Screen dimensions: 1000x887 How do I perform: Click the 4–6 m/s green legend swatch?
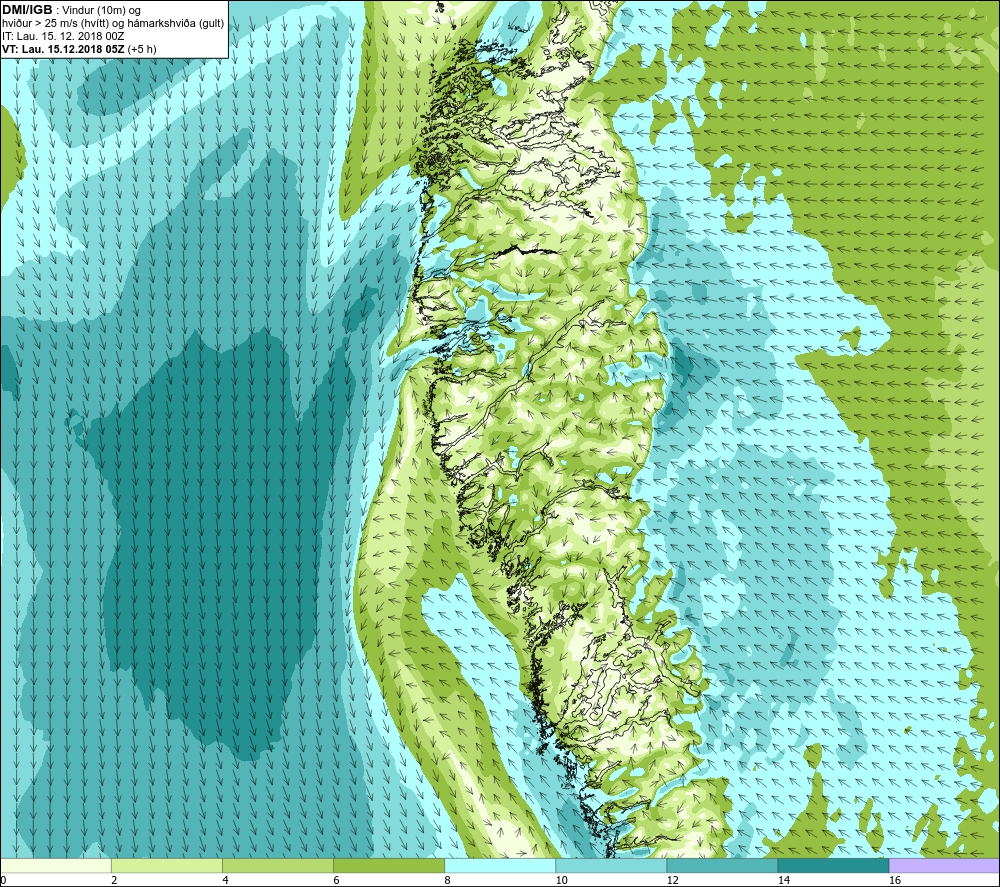pyautogui.click(x=277, y=866)
